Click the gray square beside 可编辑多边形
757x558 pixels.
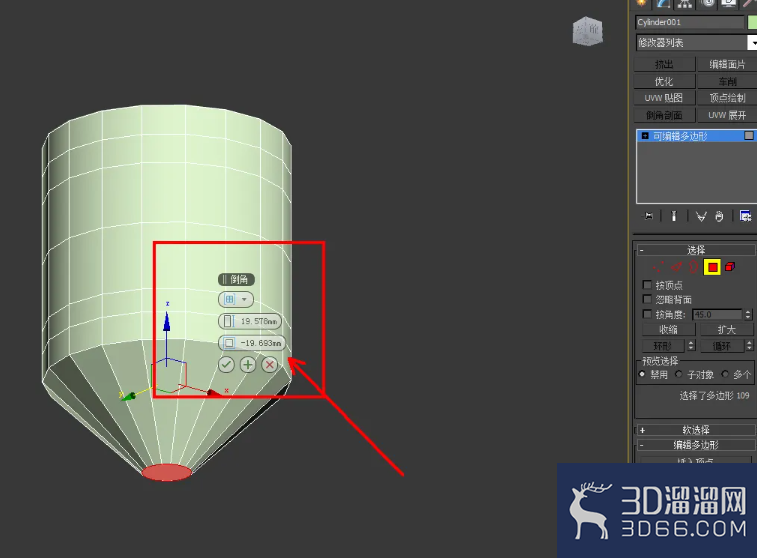(x=749, y=136)
